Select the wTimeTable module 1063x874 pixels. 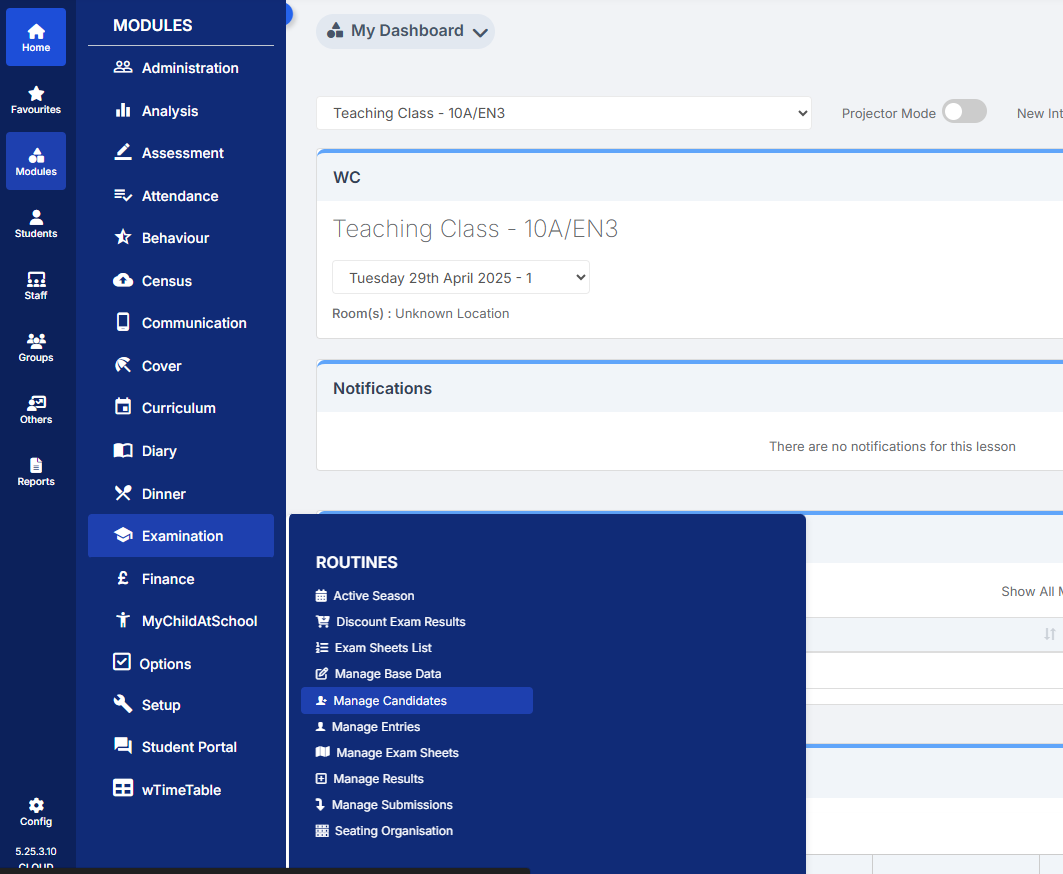click(181, 790)
